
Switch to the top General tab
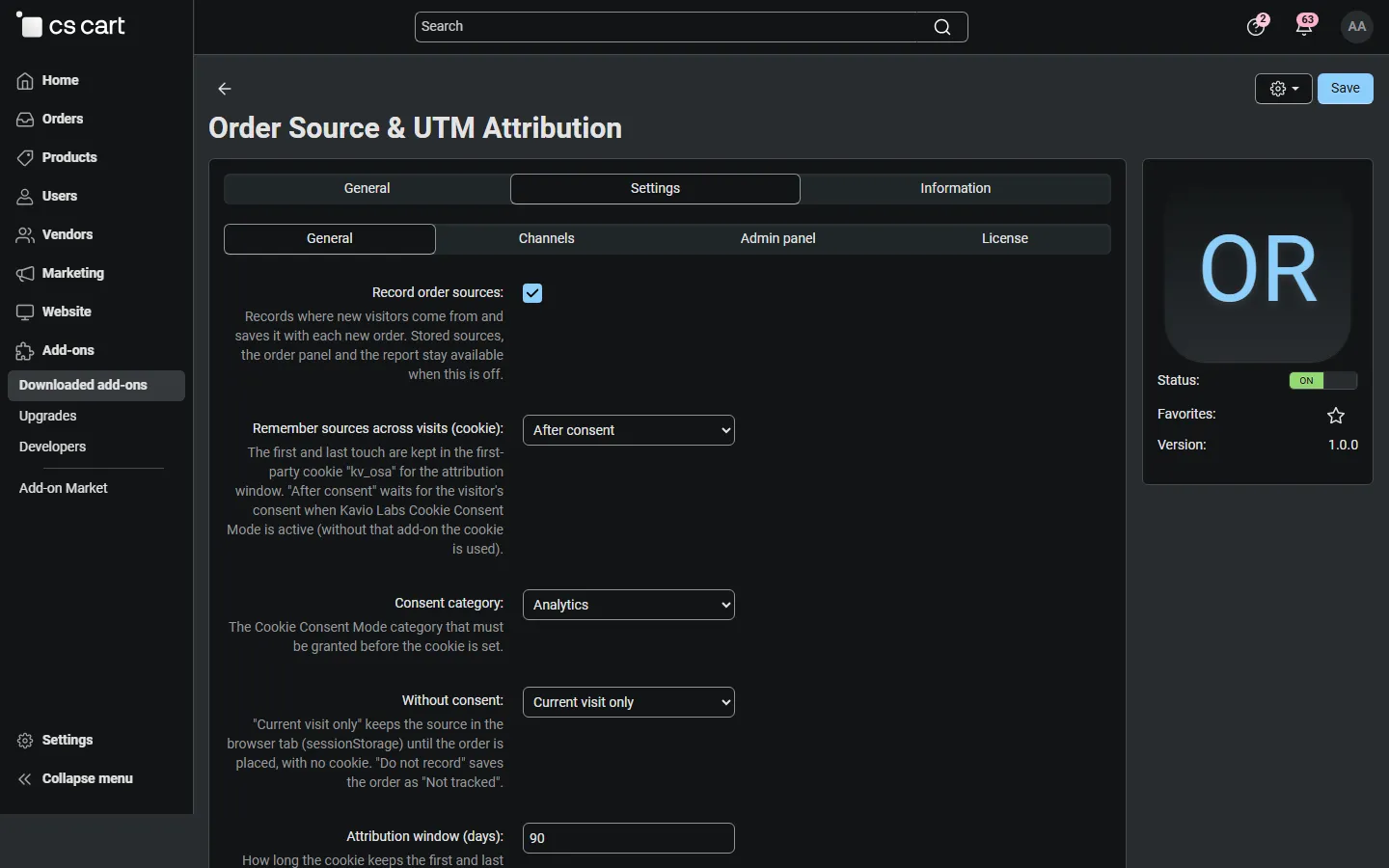point(367,189)
